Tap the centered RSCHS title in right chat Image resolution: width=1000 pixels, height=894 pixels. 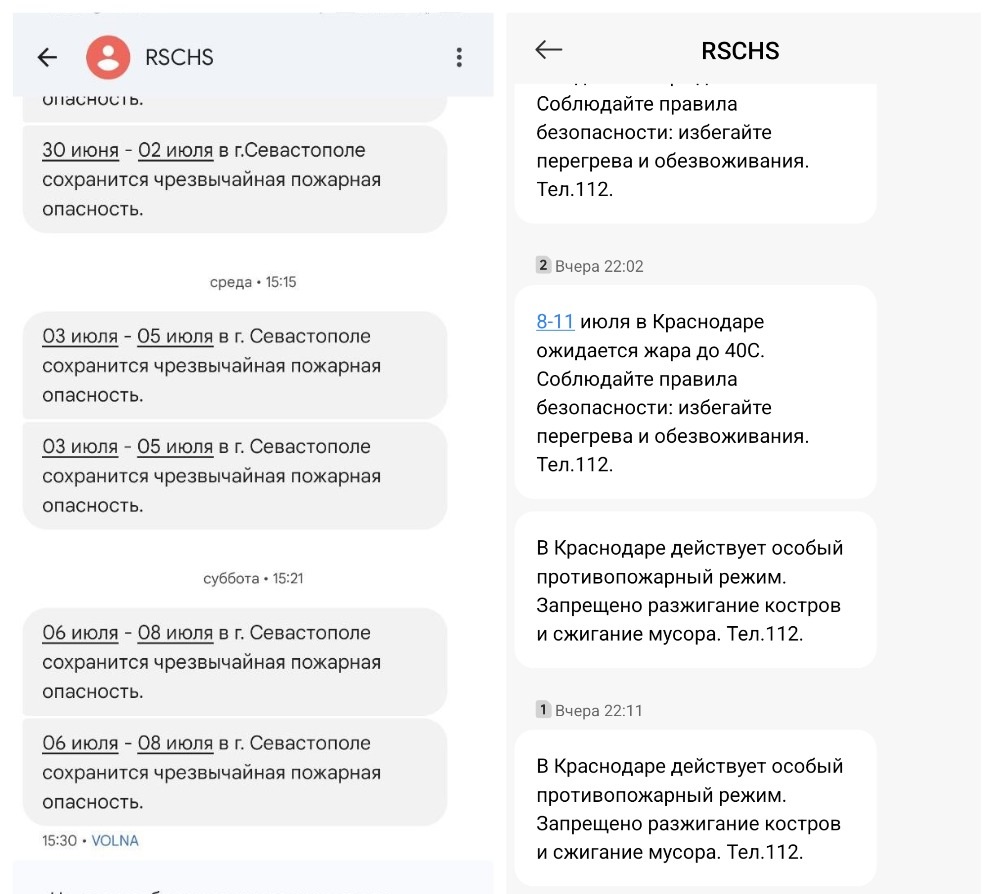[740, 52]
